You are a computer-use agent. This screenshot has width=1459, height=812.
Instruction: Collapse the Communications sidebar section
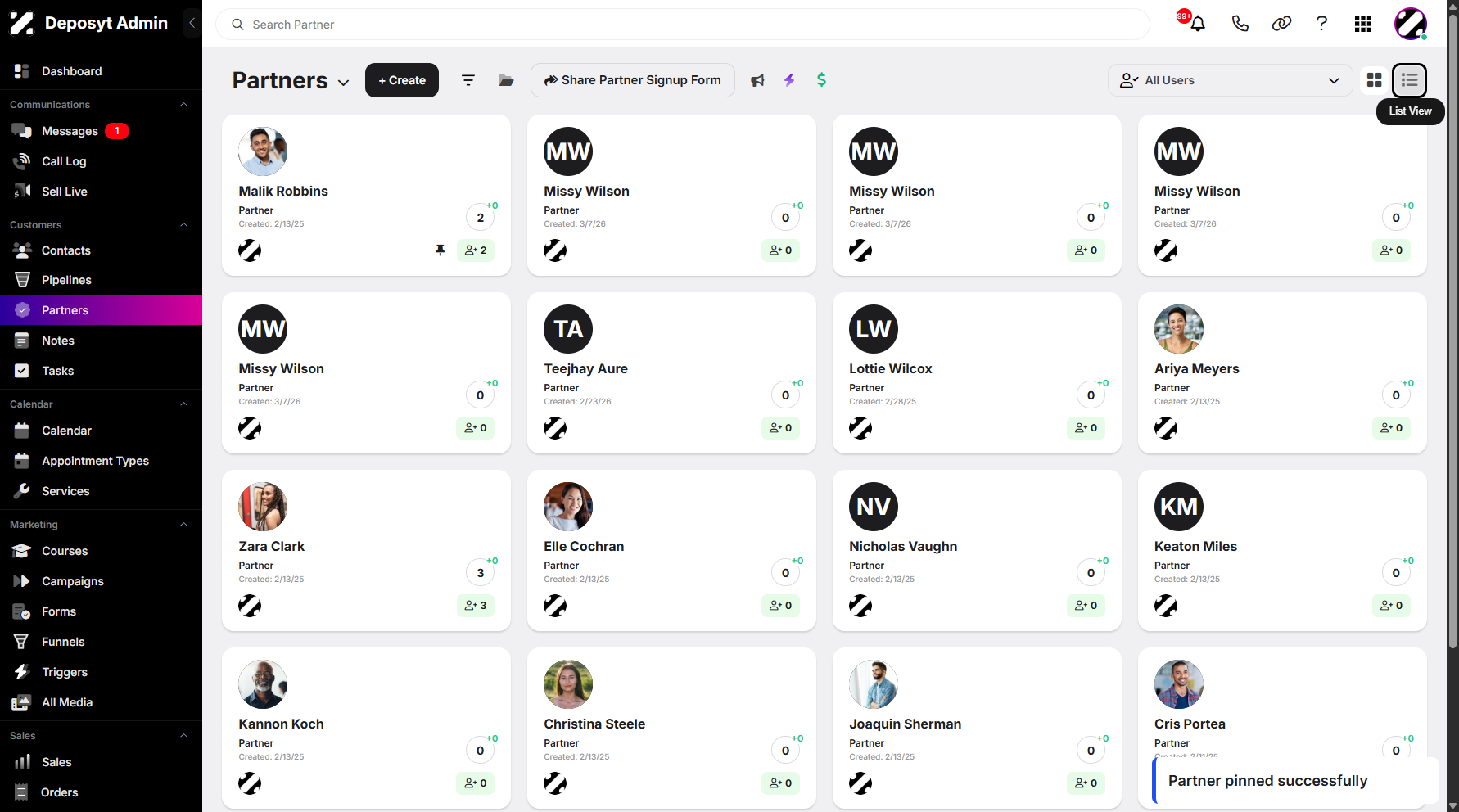pos(184,105)
